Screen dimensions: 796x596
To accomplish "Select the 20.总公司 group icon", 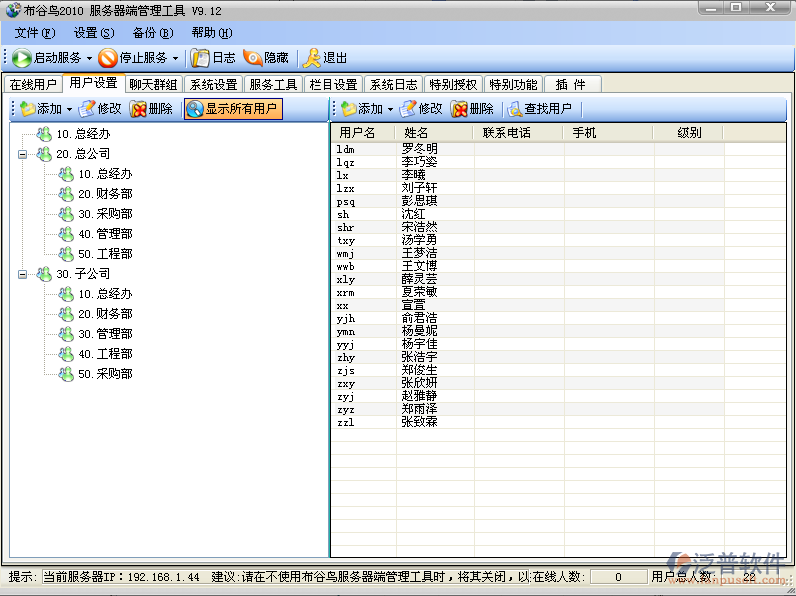I will coord(44,154).
